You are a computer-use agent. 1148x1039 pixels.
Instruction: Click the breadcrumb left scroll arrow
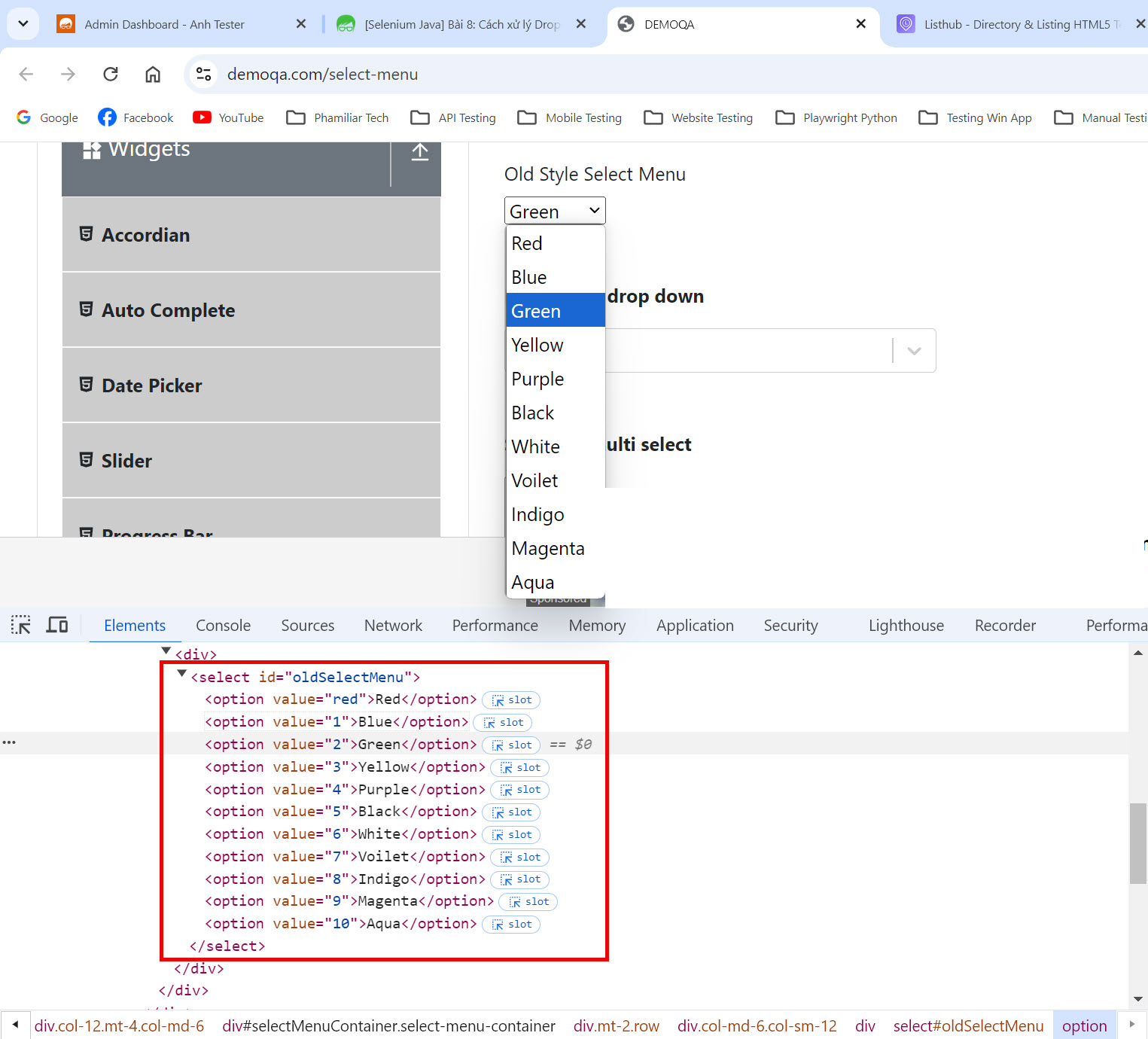point(15,1025)
